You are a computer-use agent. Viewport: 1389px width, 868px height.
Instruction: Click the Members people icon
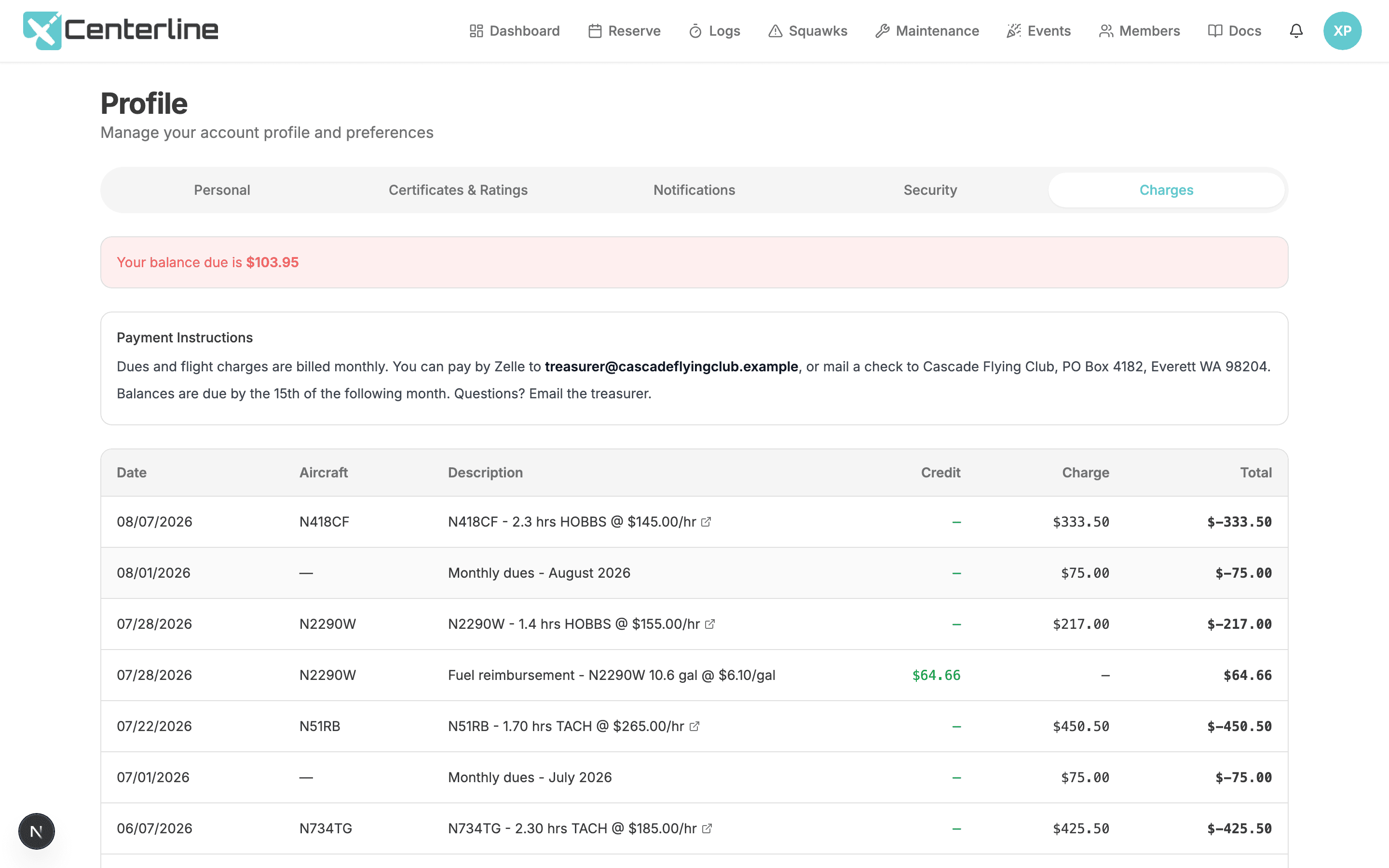(x=1105, y=31)
